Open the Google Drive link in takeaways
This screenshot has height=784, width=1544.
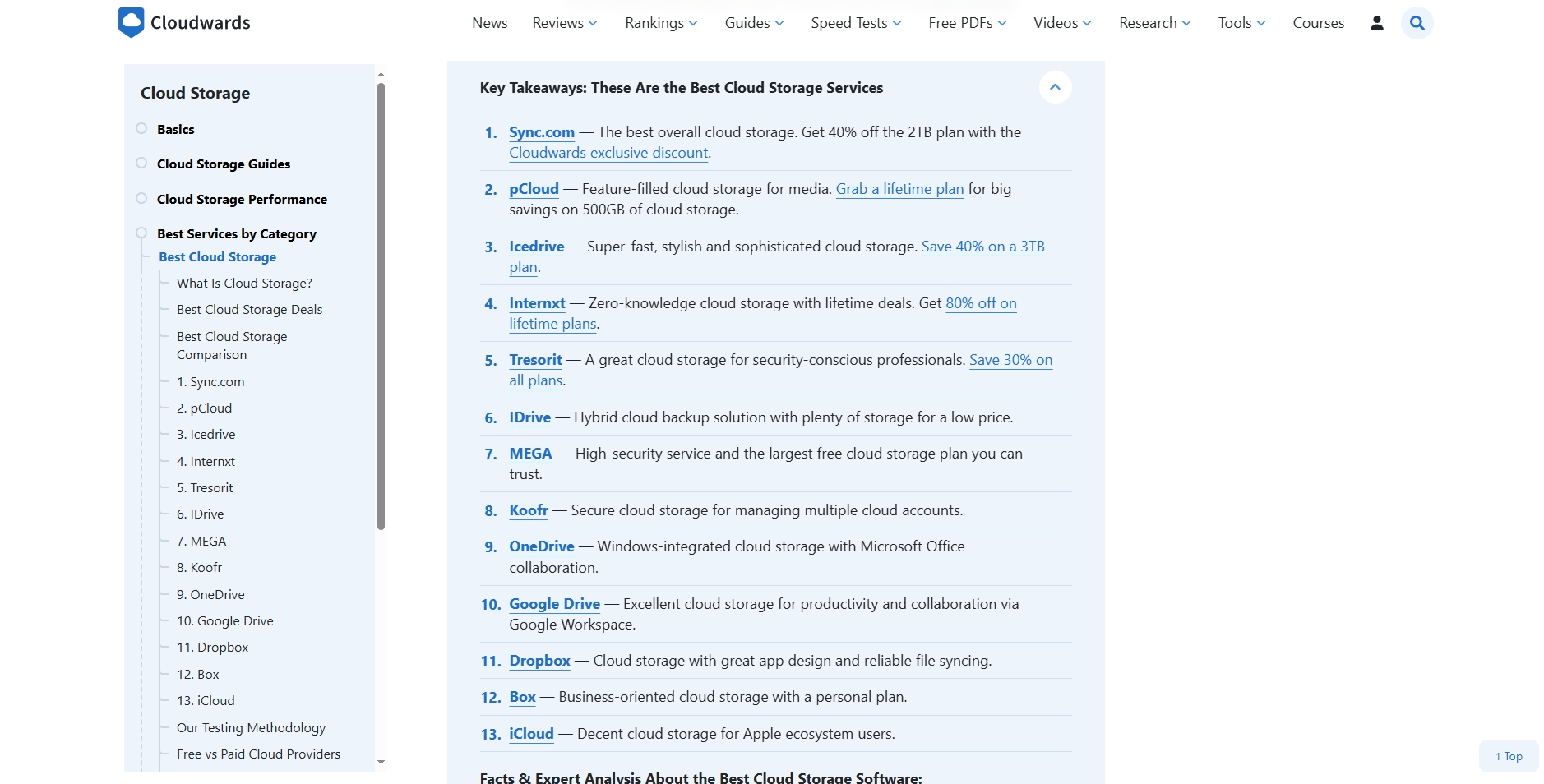(554, 604)
